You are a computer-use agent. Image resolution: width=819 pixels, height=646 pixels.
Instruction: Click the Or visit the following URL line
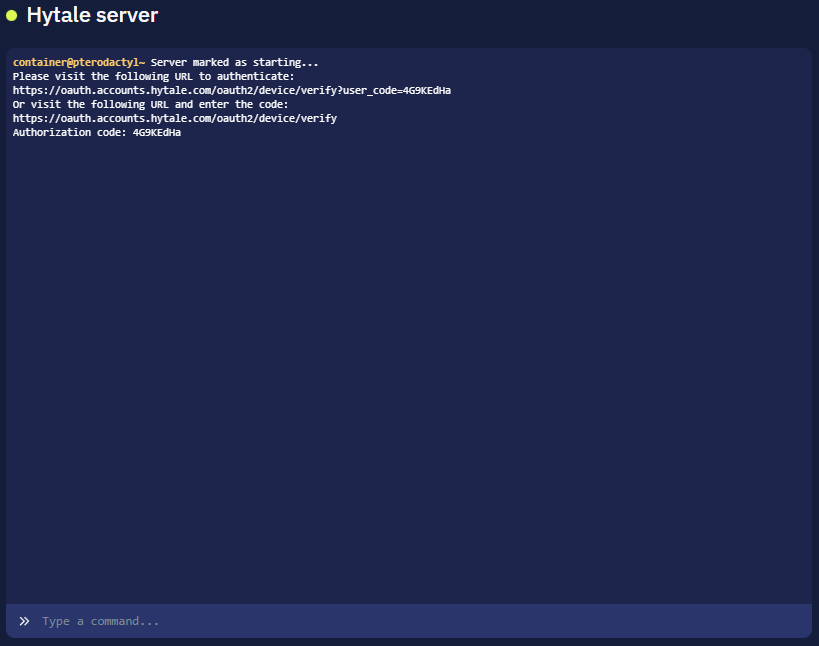(x=150, y=104)
